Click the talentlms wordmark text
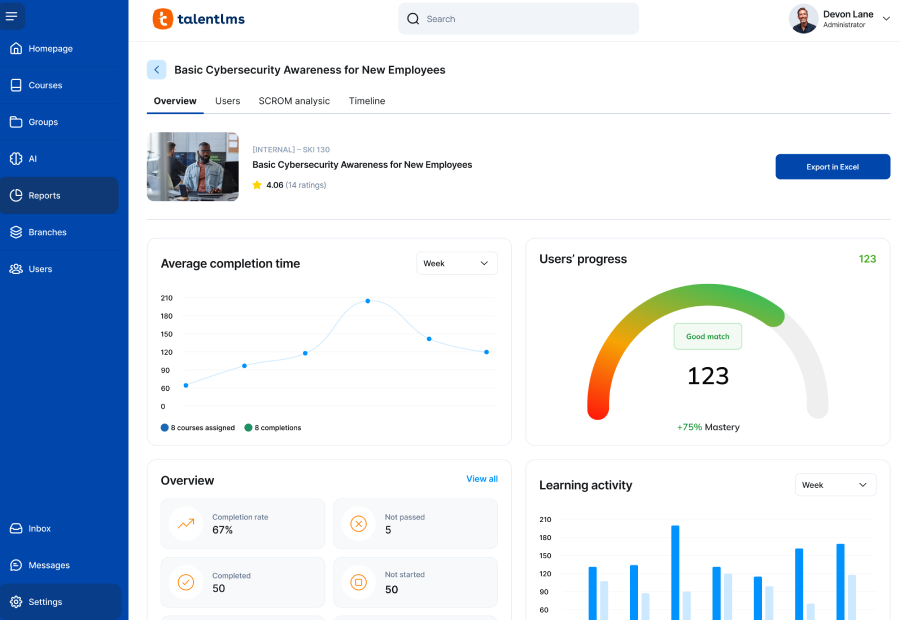This screenshot has height=620, width=900. [x=211, y=19]
